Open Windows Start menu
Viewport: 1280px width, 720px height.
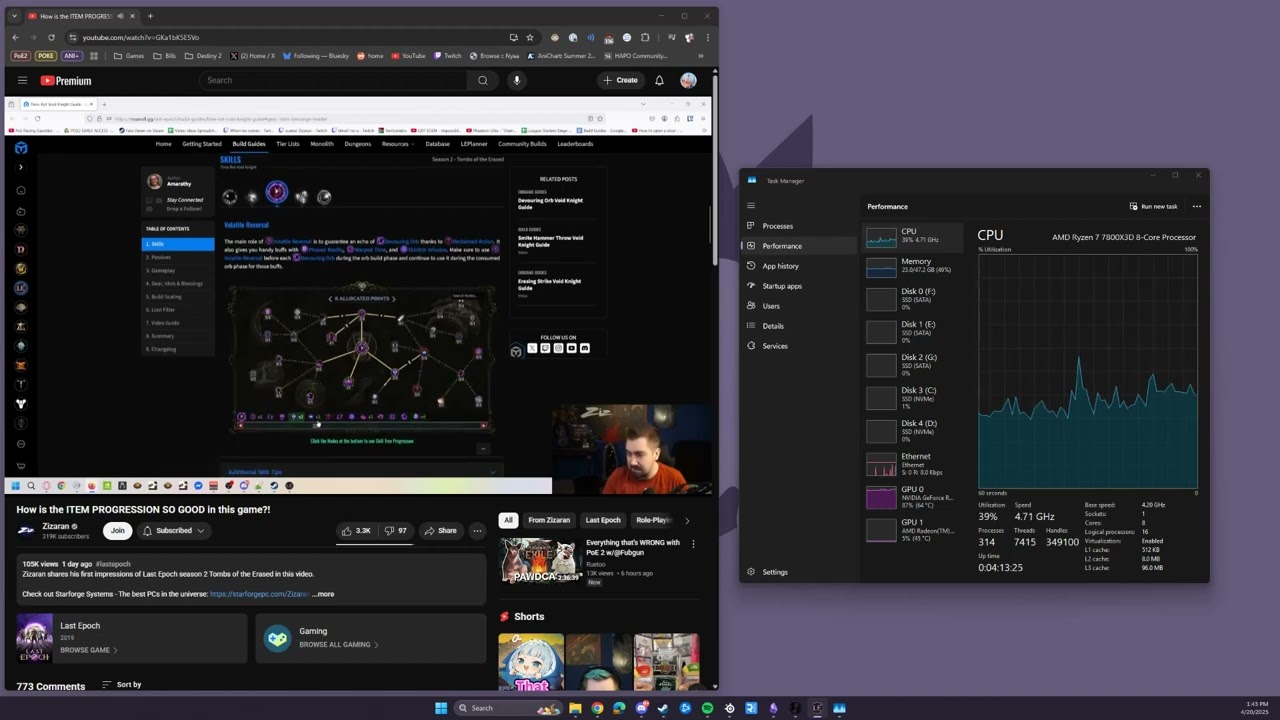click(x=441, y=708)
